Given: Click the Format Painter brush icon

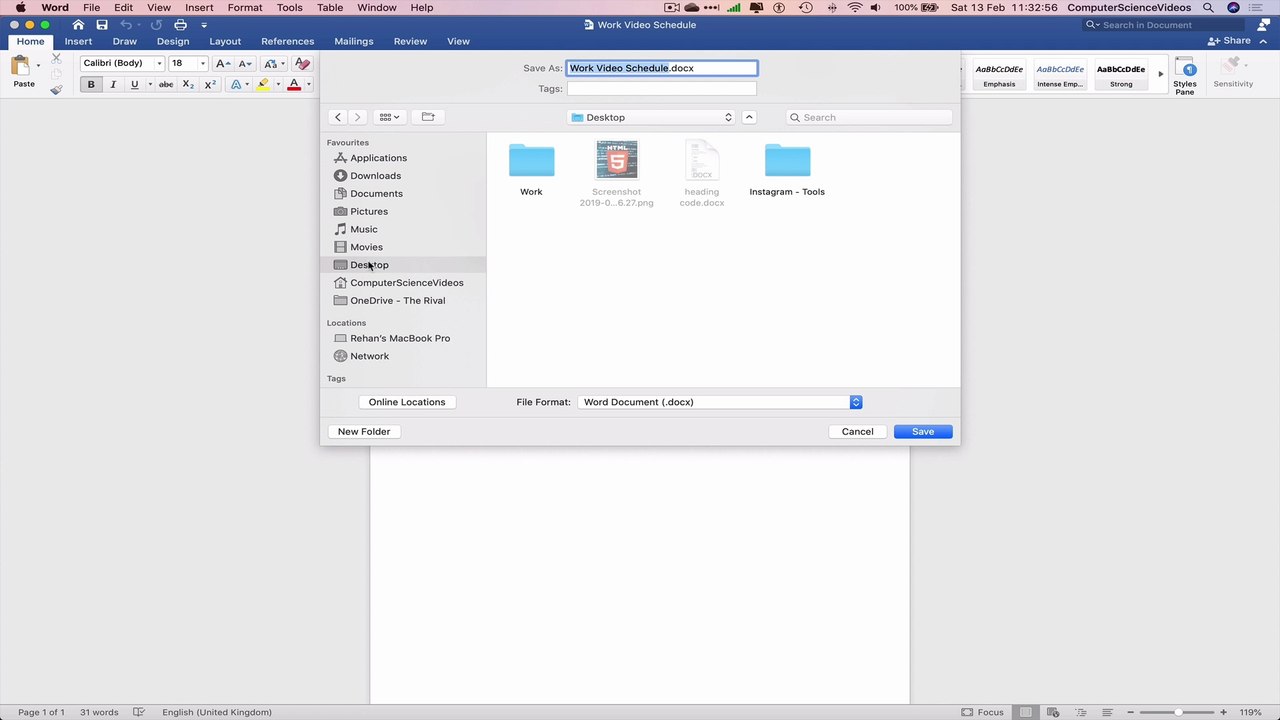Looking at the screenshot, I should [56, 90].
